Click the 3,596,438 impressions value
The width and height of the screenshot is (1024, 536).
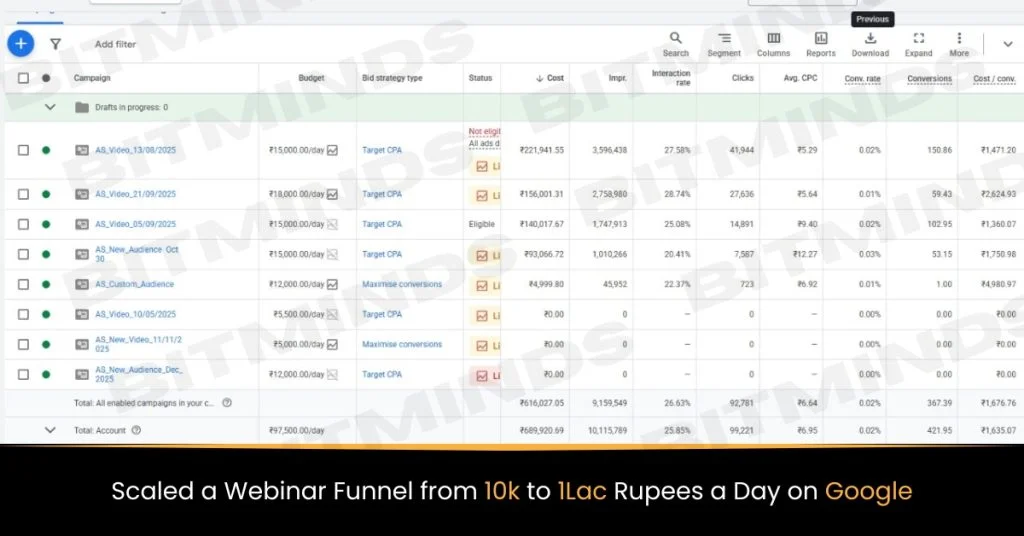(x=609, y=150)
